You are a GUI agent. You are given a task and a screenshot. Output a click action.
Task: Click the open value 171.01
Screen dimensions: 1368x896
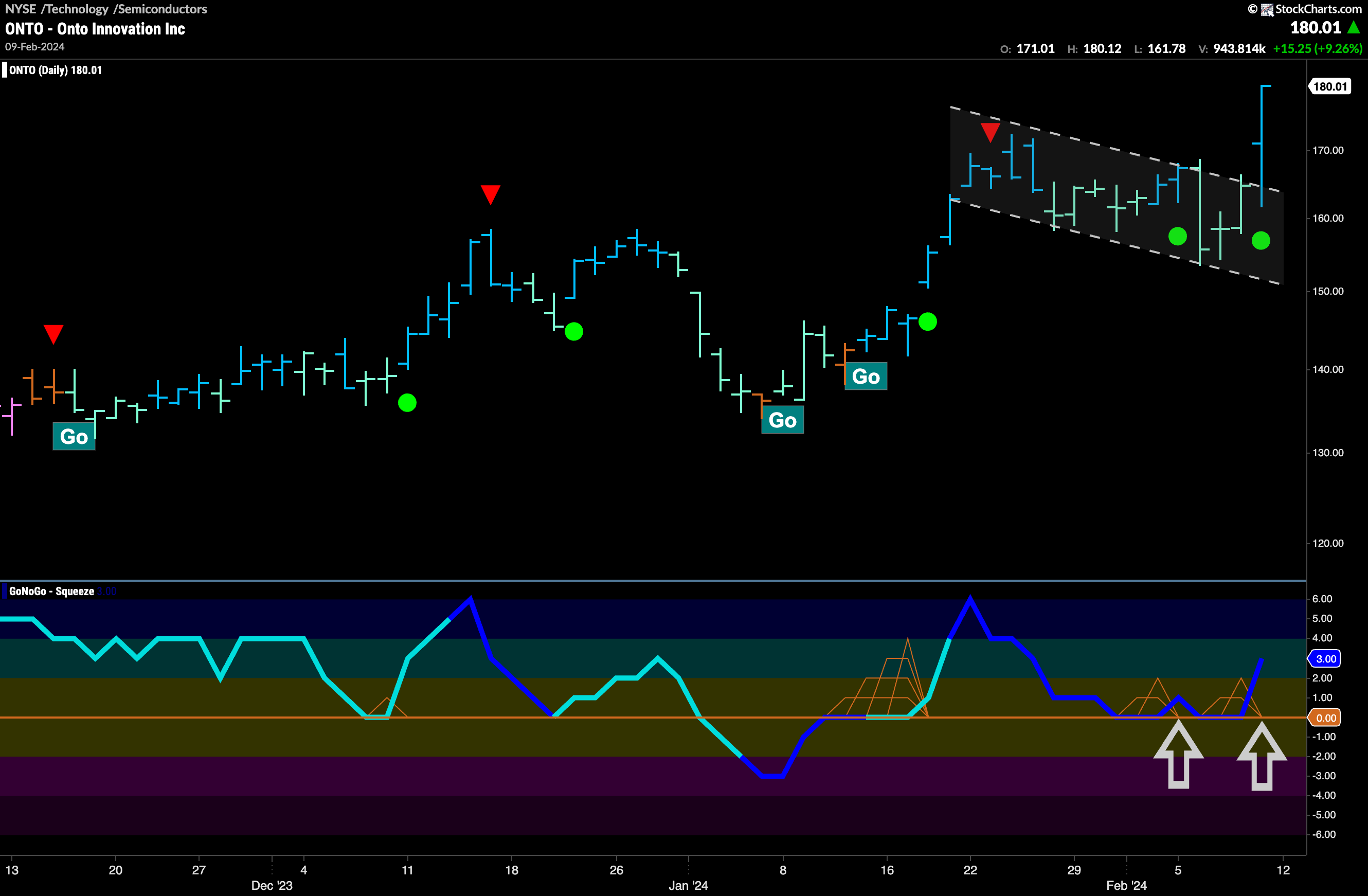point(1035,48)
